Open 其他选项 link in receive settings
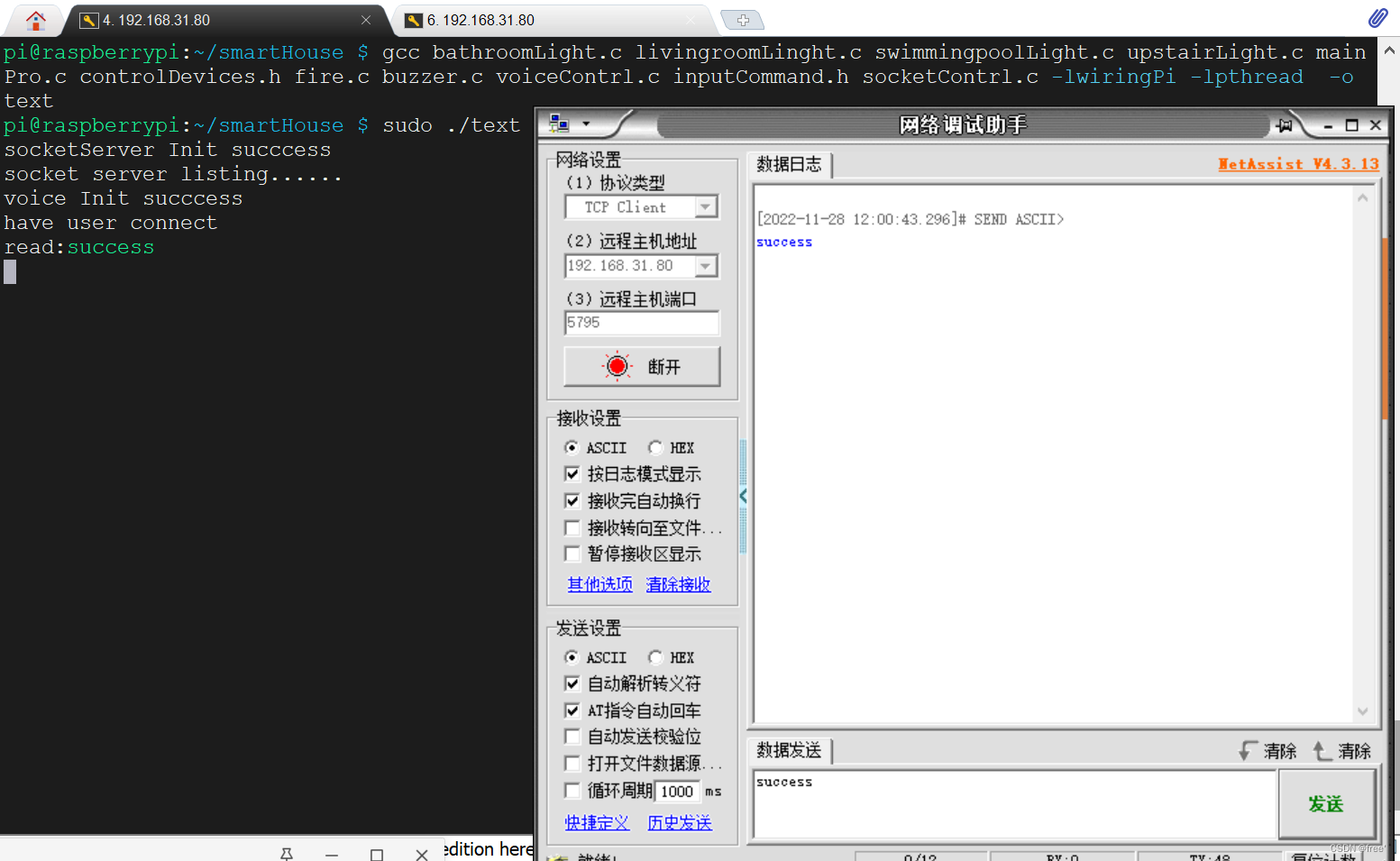 599,584
